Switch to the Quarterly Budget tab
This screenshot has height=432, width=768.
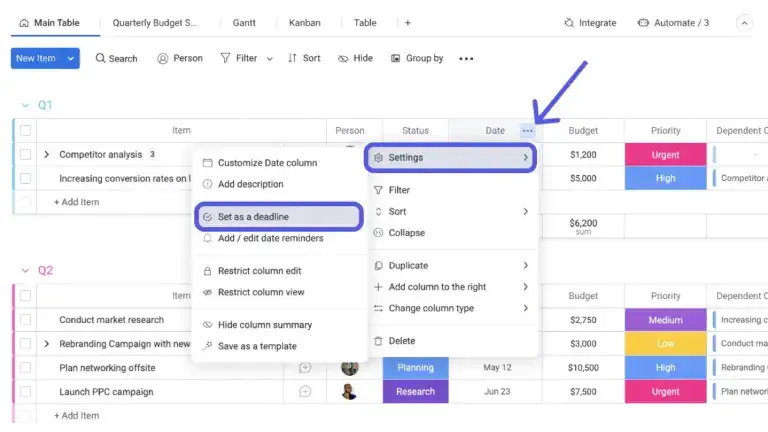[x=154, y=23]
